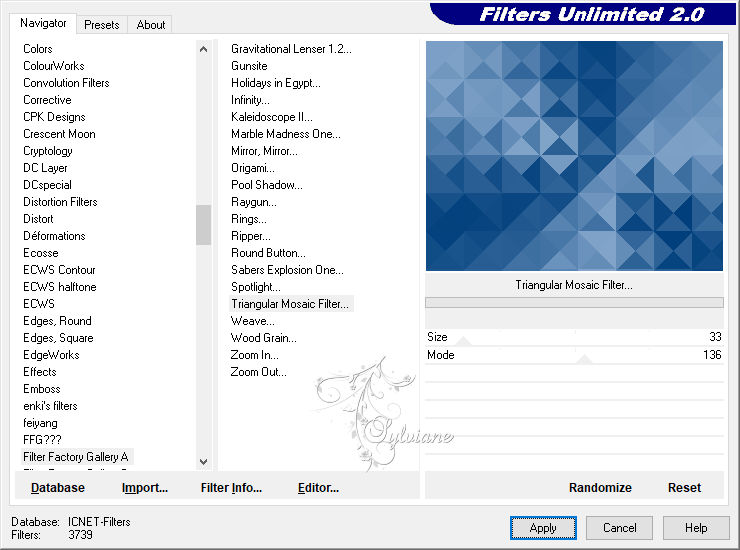The image size is (740, 550).
Task: Choose the Gravitational Lenser 1.2 filter
Action: (291, 49)
